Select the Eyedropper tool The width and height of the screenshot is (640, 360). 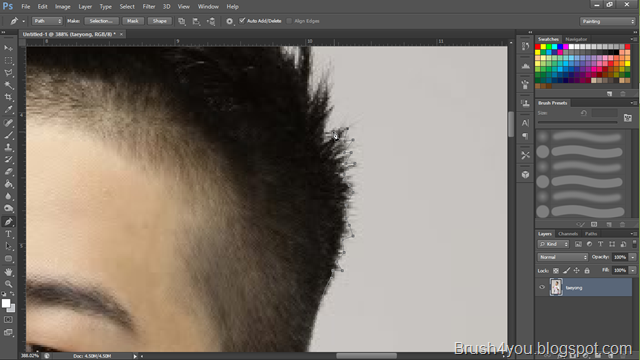point(8,109)
